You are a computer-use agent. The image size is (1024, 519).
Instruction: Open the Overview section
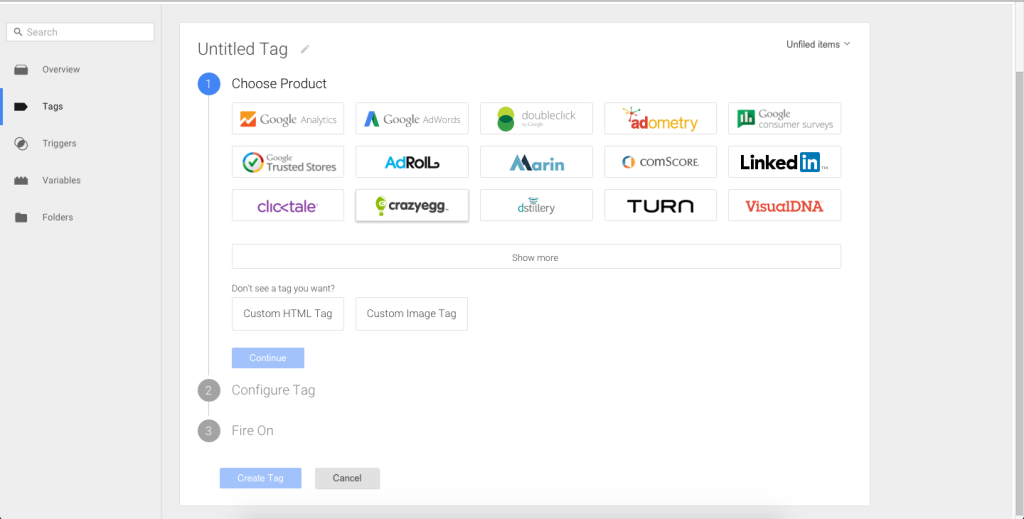(61, 69)
